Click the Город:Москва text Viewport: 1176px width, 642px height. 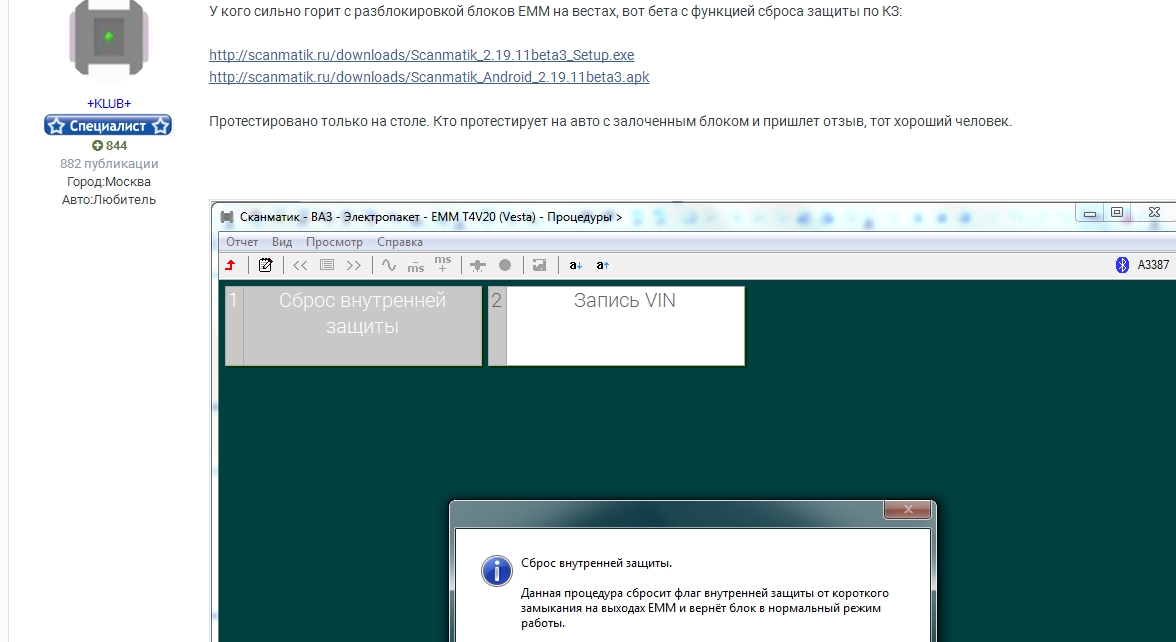click(109, 182)
